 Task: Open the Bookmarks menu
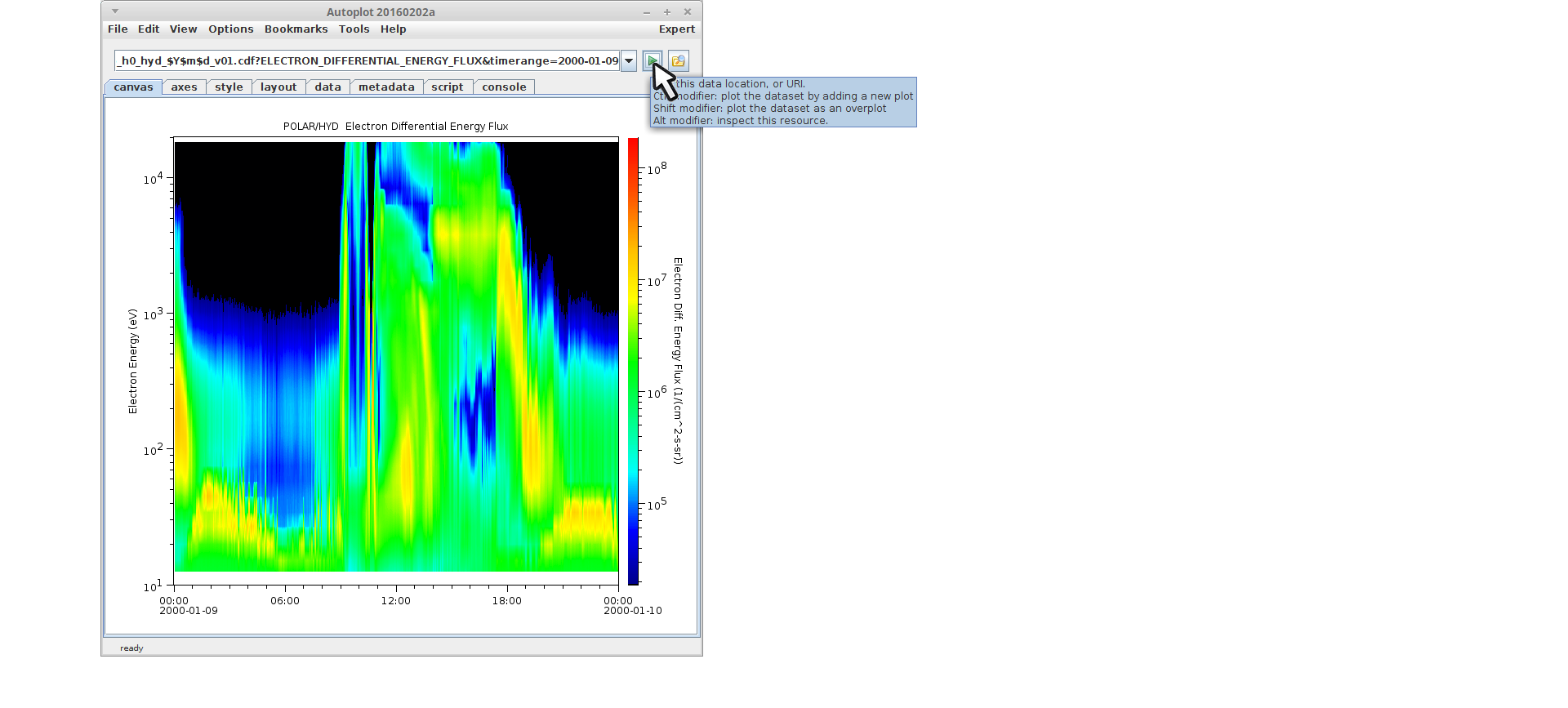click(x=296, y=29)
